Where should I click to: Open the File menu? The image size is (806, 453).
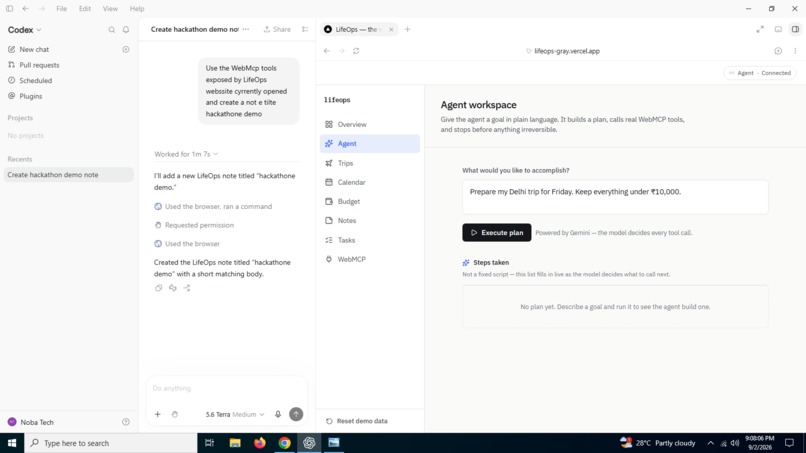[61, 9]
